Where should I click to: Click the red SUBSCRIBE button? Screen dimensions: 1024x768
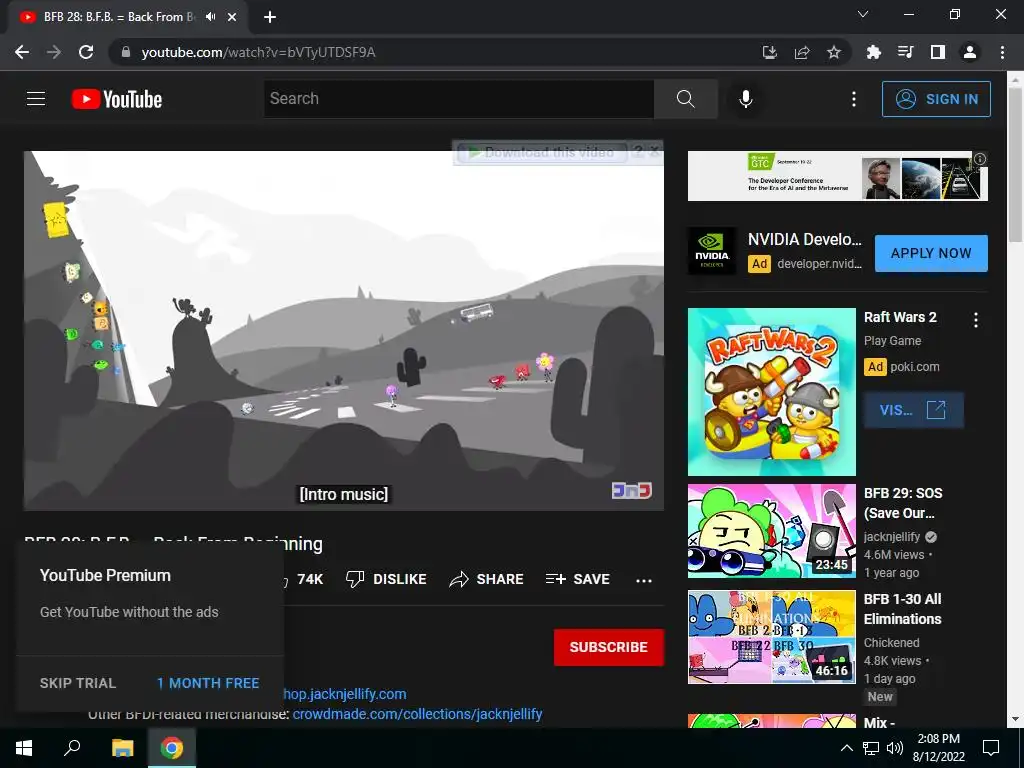609,647
